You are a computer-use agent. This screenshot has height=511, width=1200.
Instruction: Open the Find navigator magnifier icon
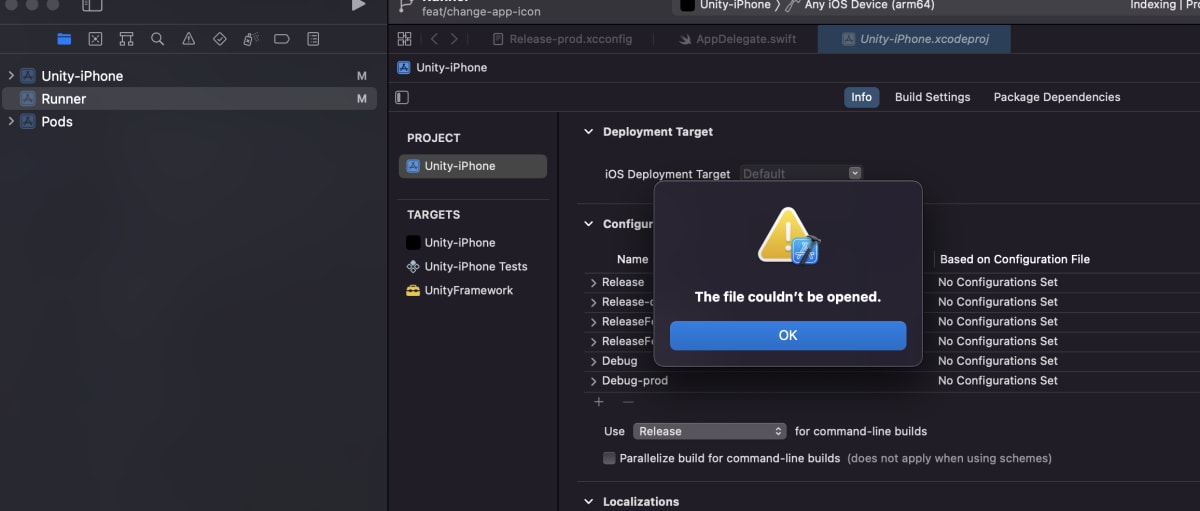(157, 39)
